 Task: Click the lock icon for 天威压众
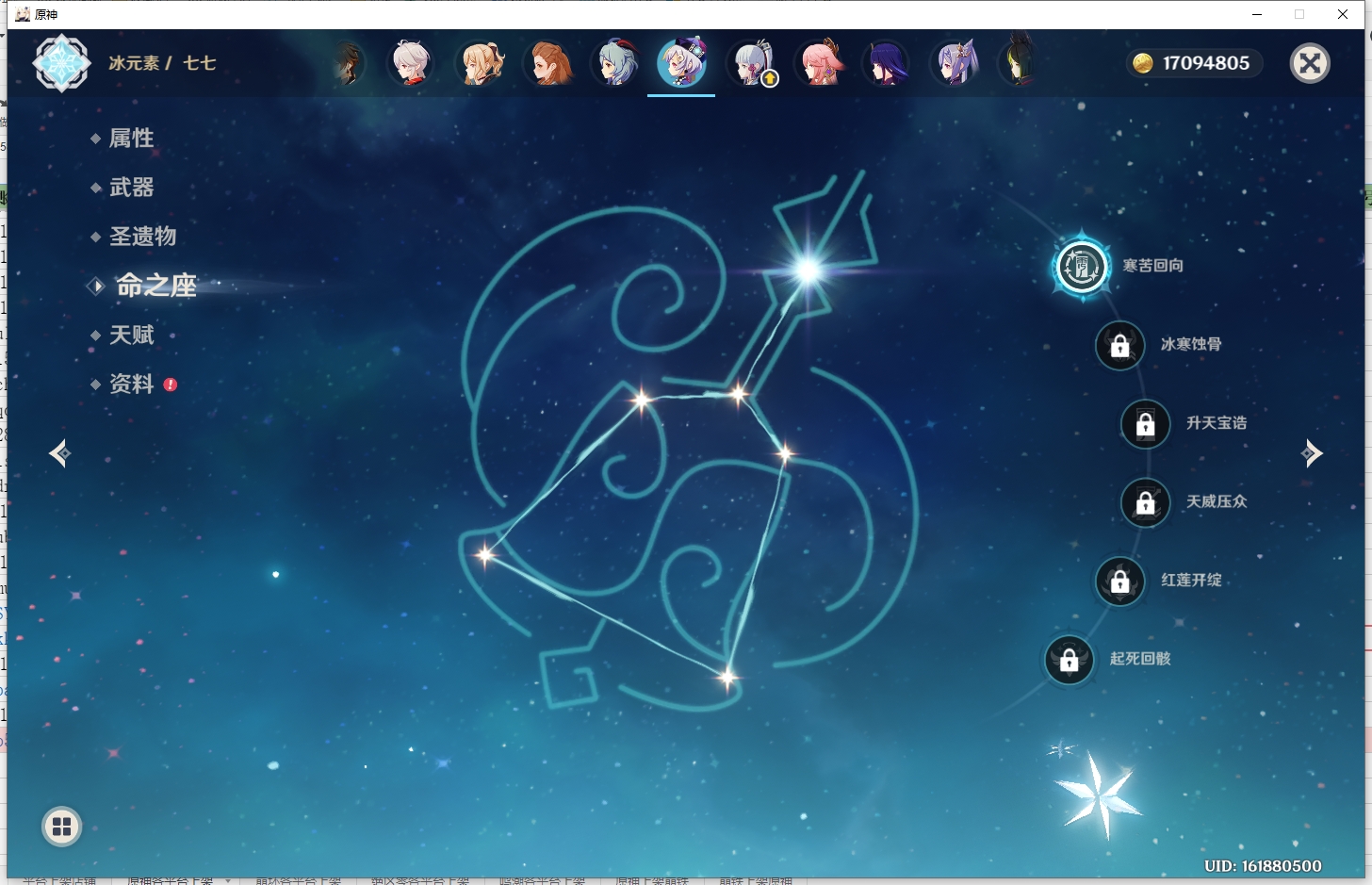(1145, 502)
